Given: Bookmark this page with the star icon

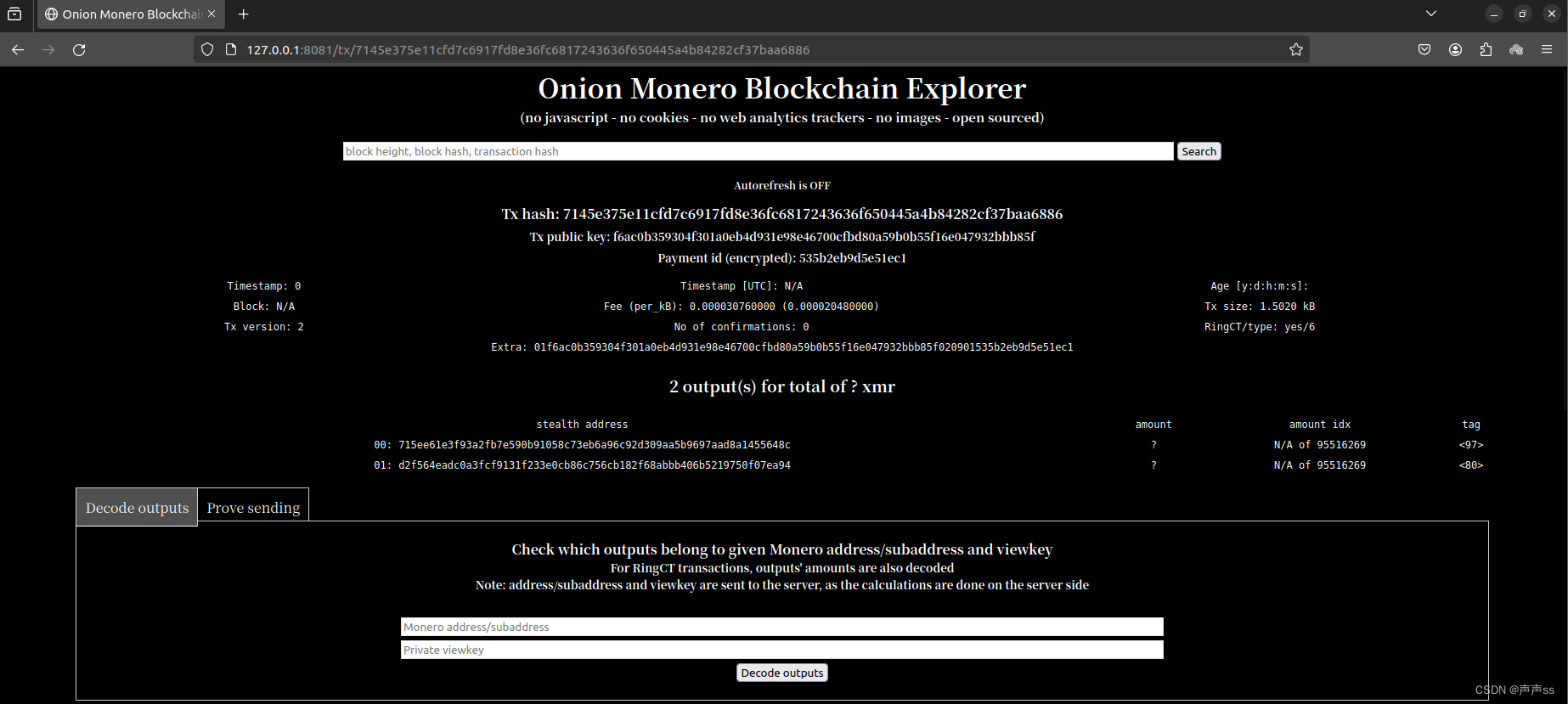Looking at the screenshot, I should coord(1296,50).
